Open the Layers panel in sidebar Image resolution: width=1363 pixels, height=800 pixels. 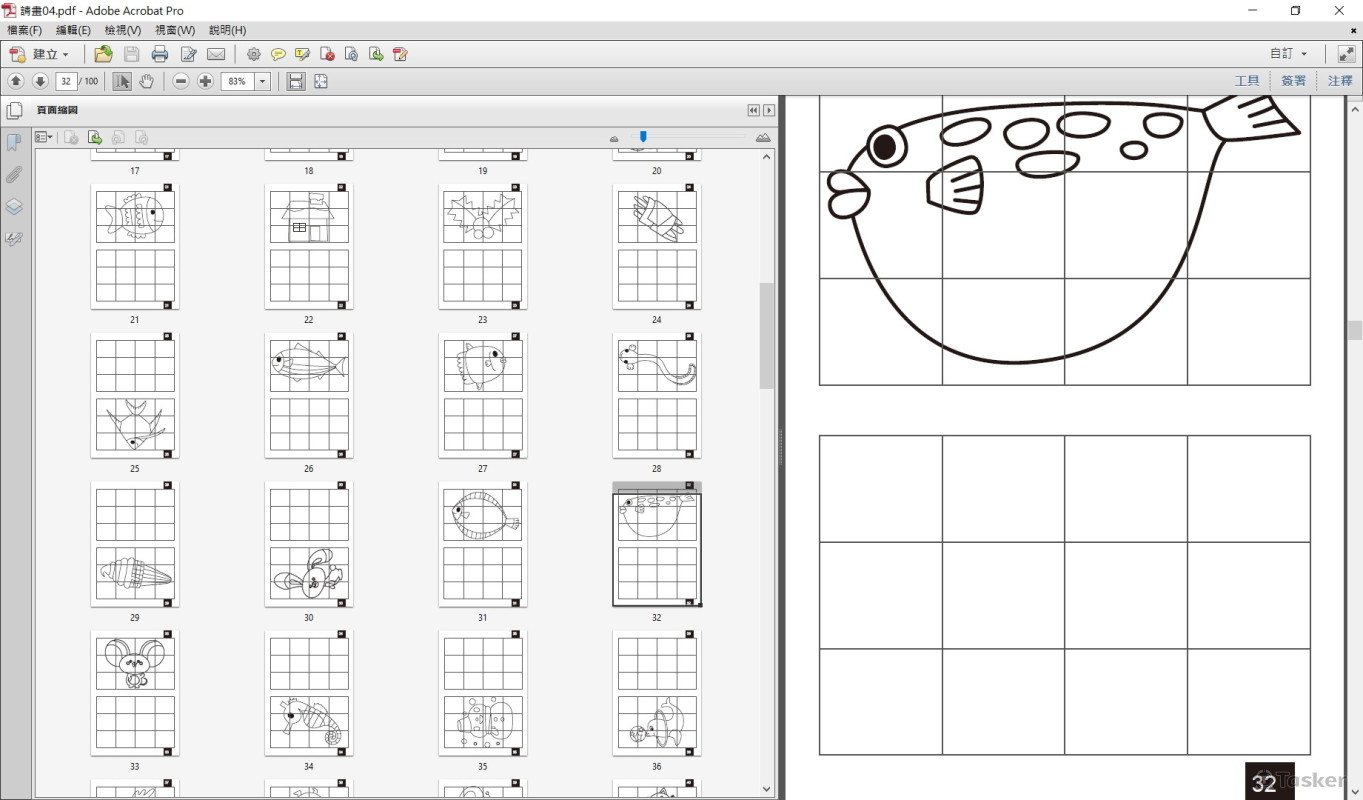tap(14, 207)
